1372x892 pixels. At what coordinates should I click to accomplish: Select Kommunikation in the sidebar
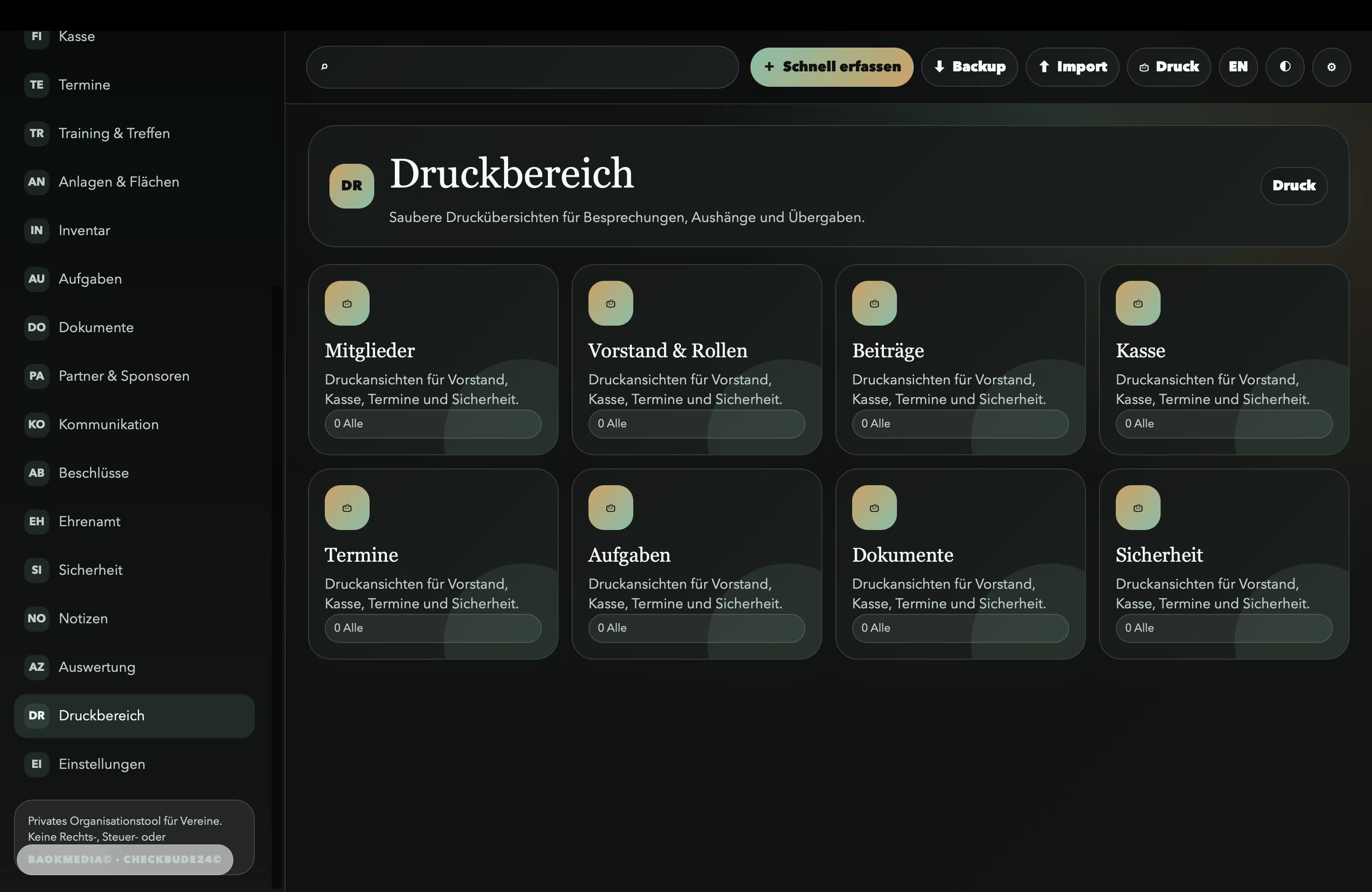click(134, 424)
